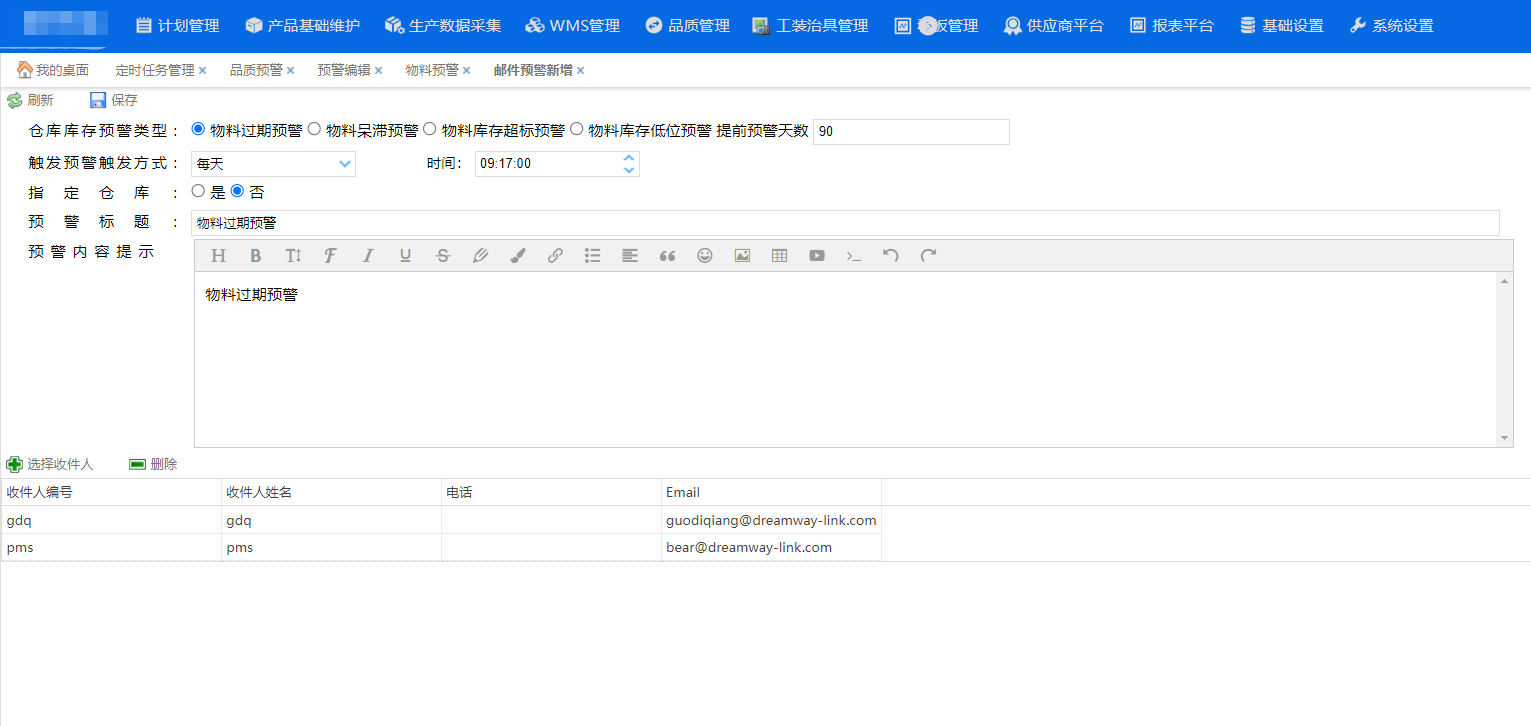The width and height of the screenshot is (1531, 726).
Task: Open the WMS管理 menu
Action: coord(572,26)
